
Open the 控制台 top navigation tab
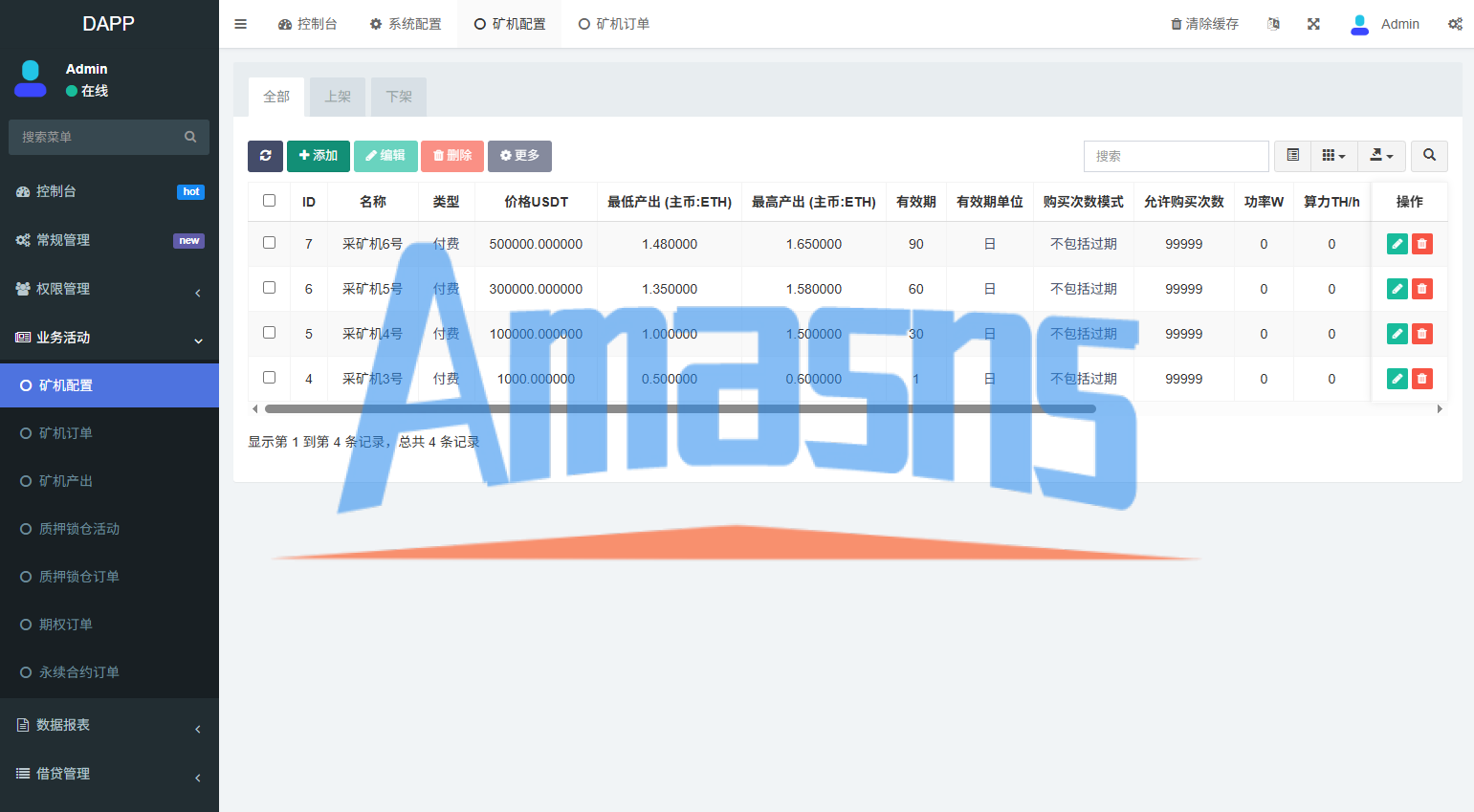click(307, 24)
